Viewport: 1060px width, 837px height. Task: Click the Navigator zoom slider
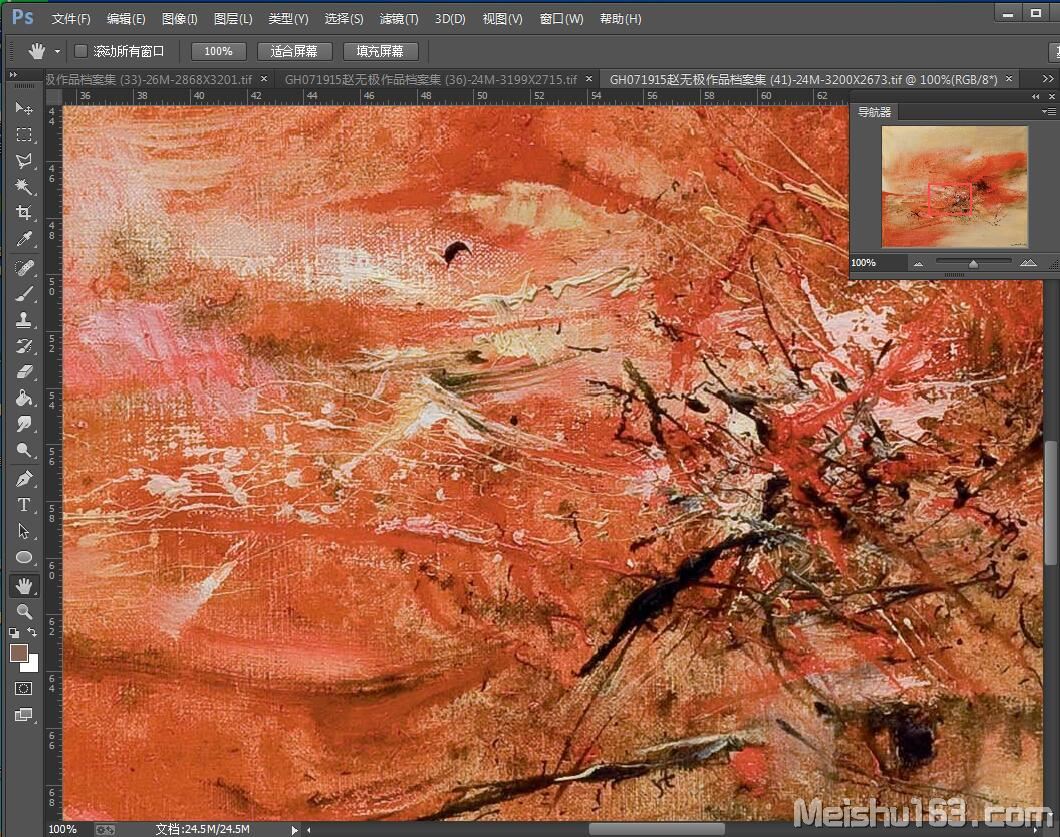pyautogui.click(x=973, y=262)
